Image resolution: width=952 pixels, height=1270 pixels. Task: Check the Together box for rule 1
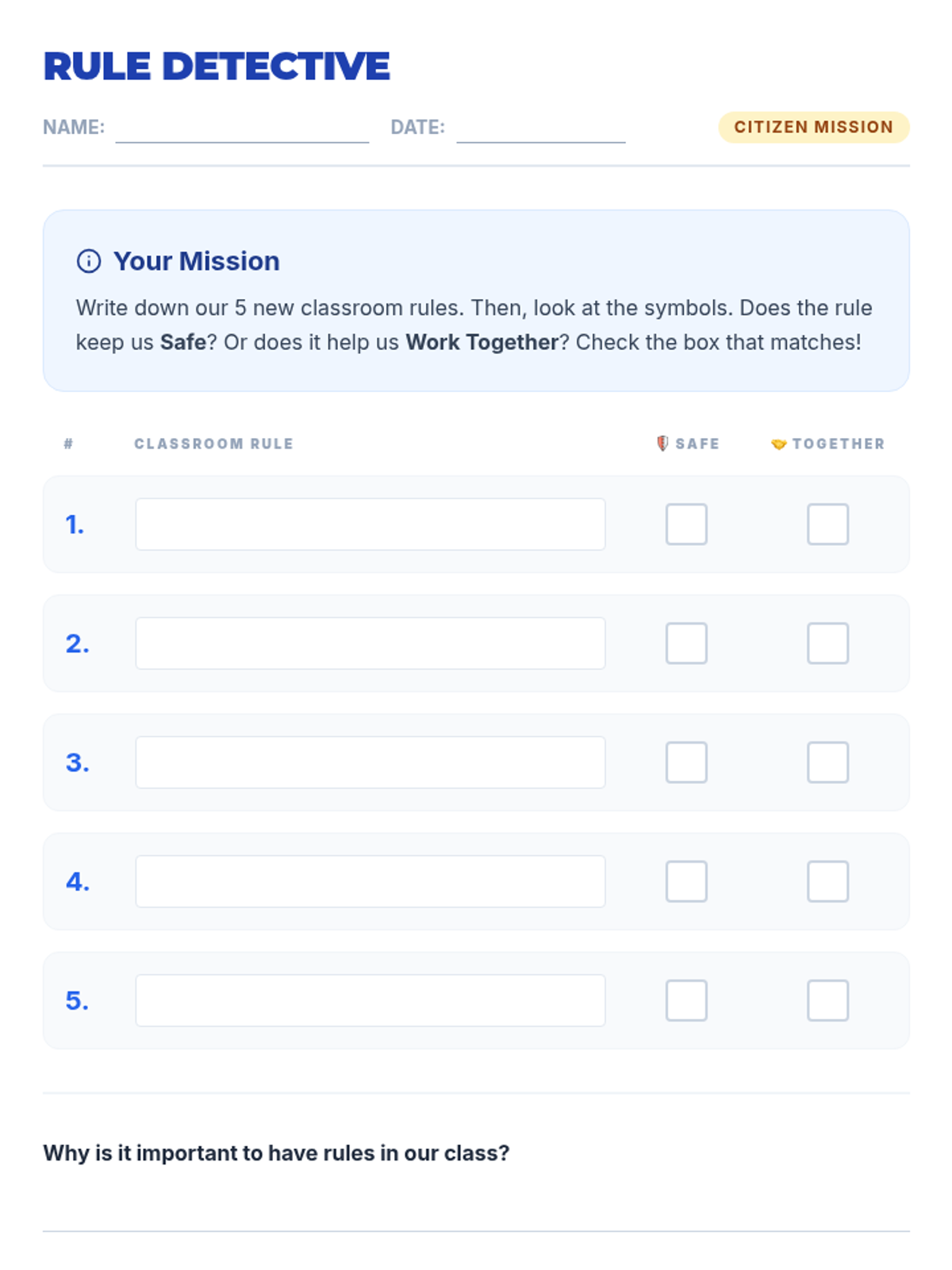[827, 524]
